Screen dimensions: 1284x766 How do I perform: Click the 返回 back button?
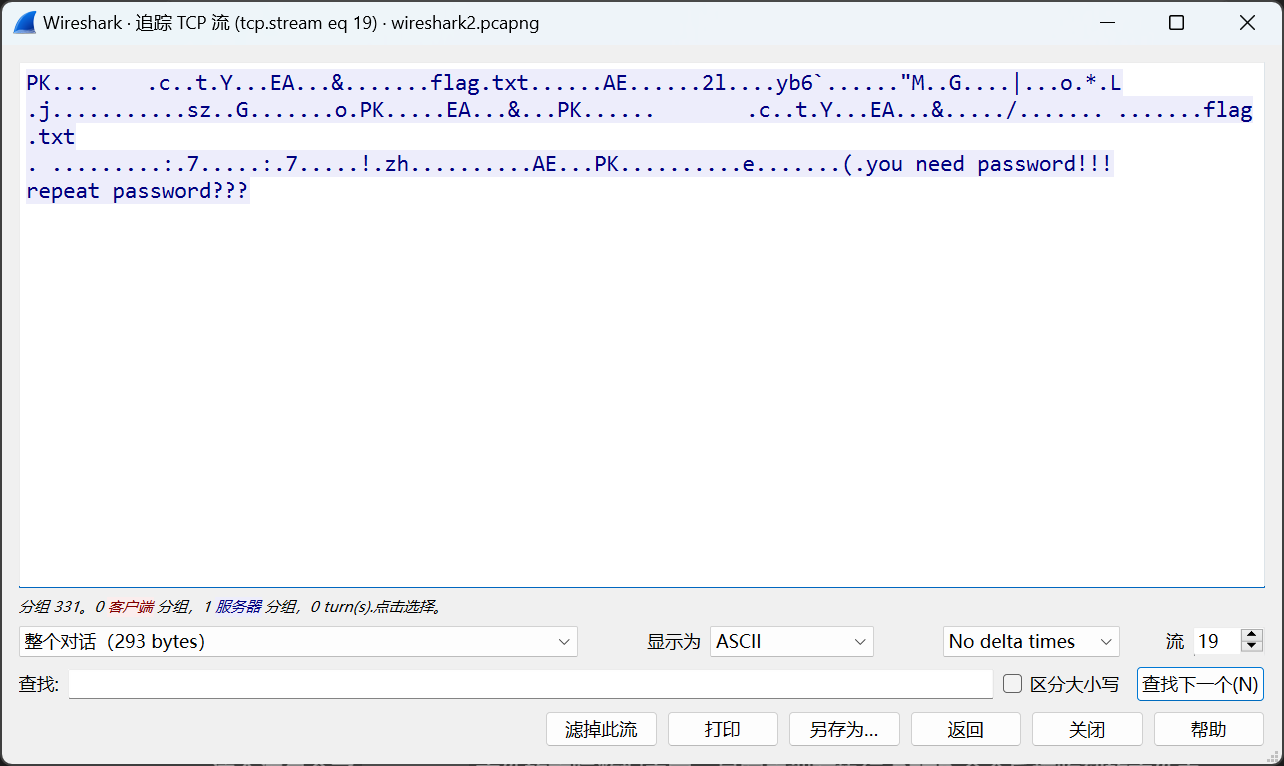(965, 729)
